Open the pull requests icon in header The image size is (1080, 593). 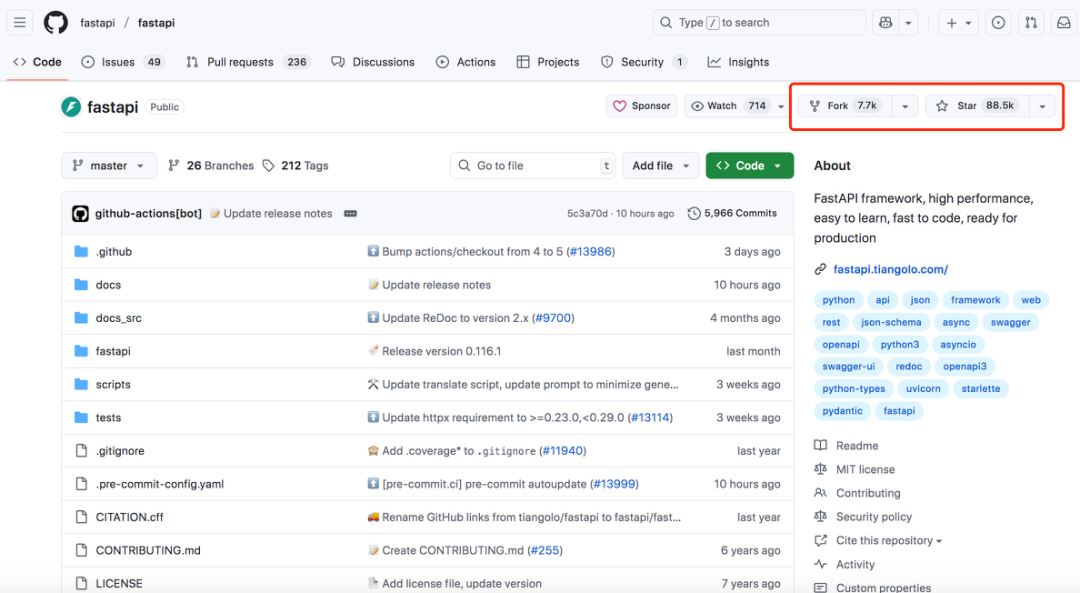tap(1031, 23)
